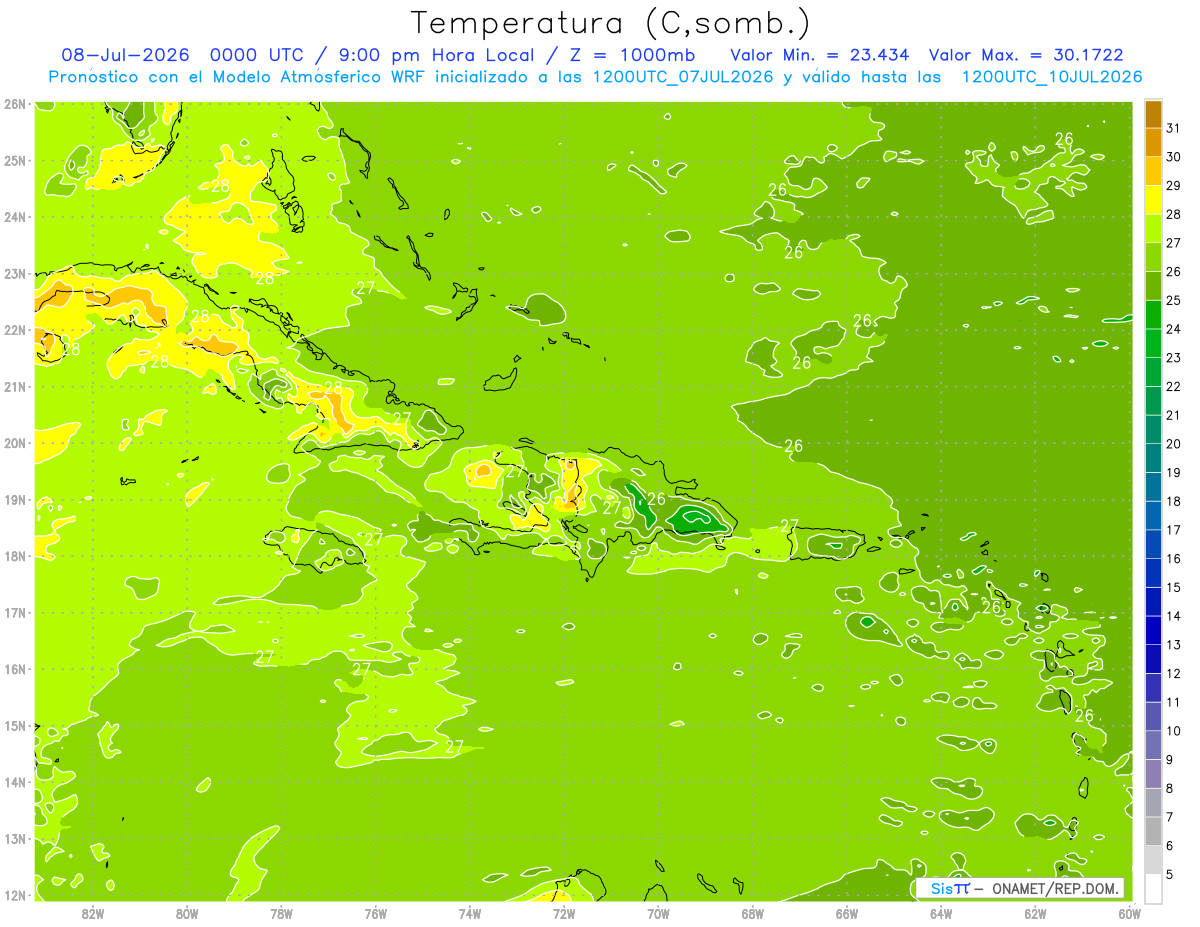Pick the green swatch between 25 and 26
The height and width of the screenshot is (927, 1200).
(x=1153, y=285)
